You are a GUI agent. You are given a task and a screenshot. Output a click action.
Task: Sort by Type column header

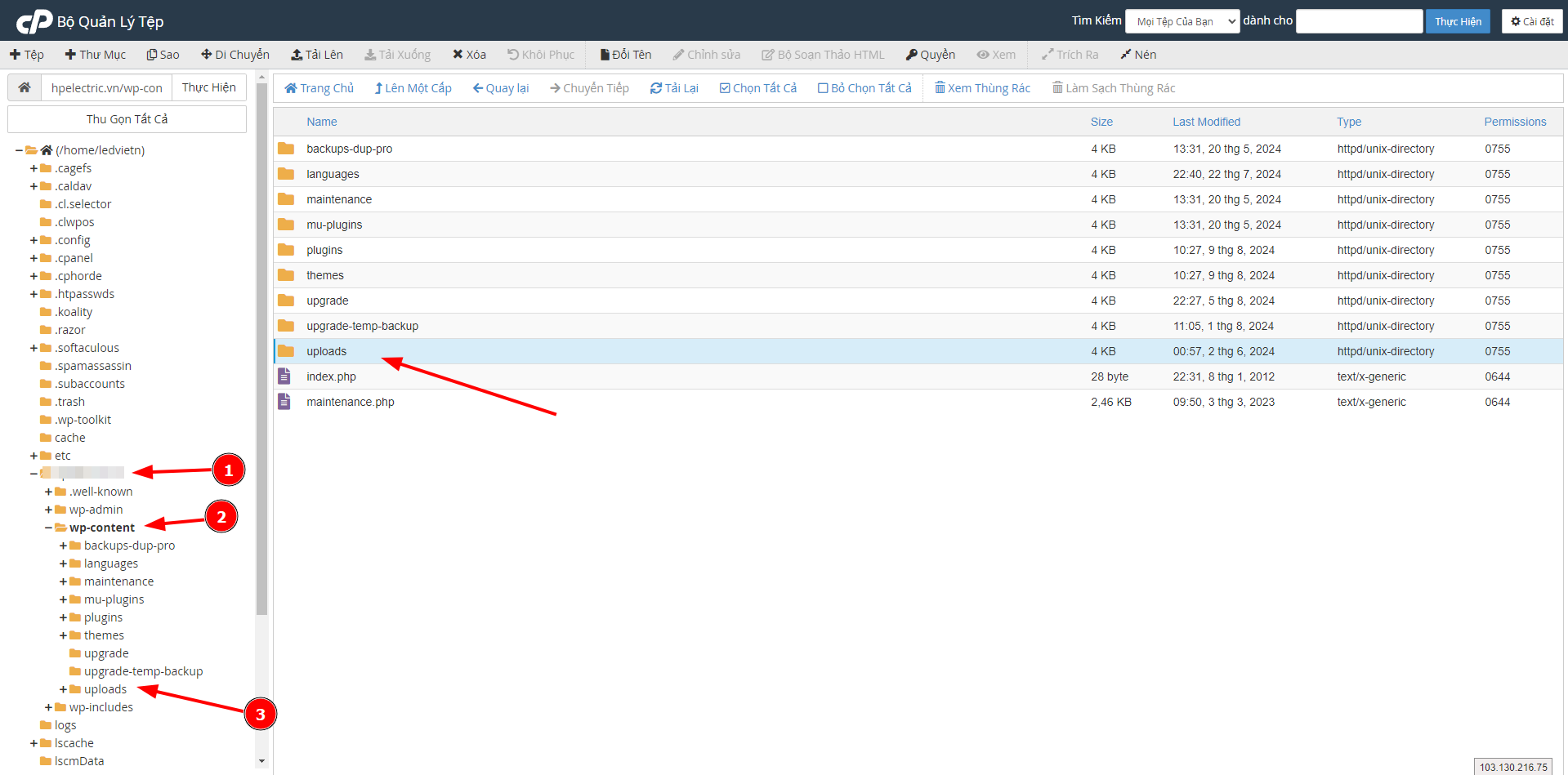click(1349, 122)
